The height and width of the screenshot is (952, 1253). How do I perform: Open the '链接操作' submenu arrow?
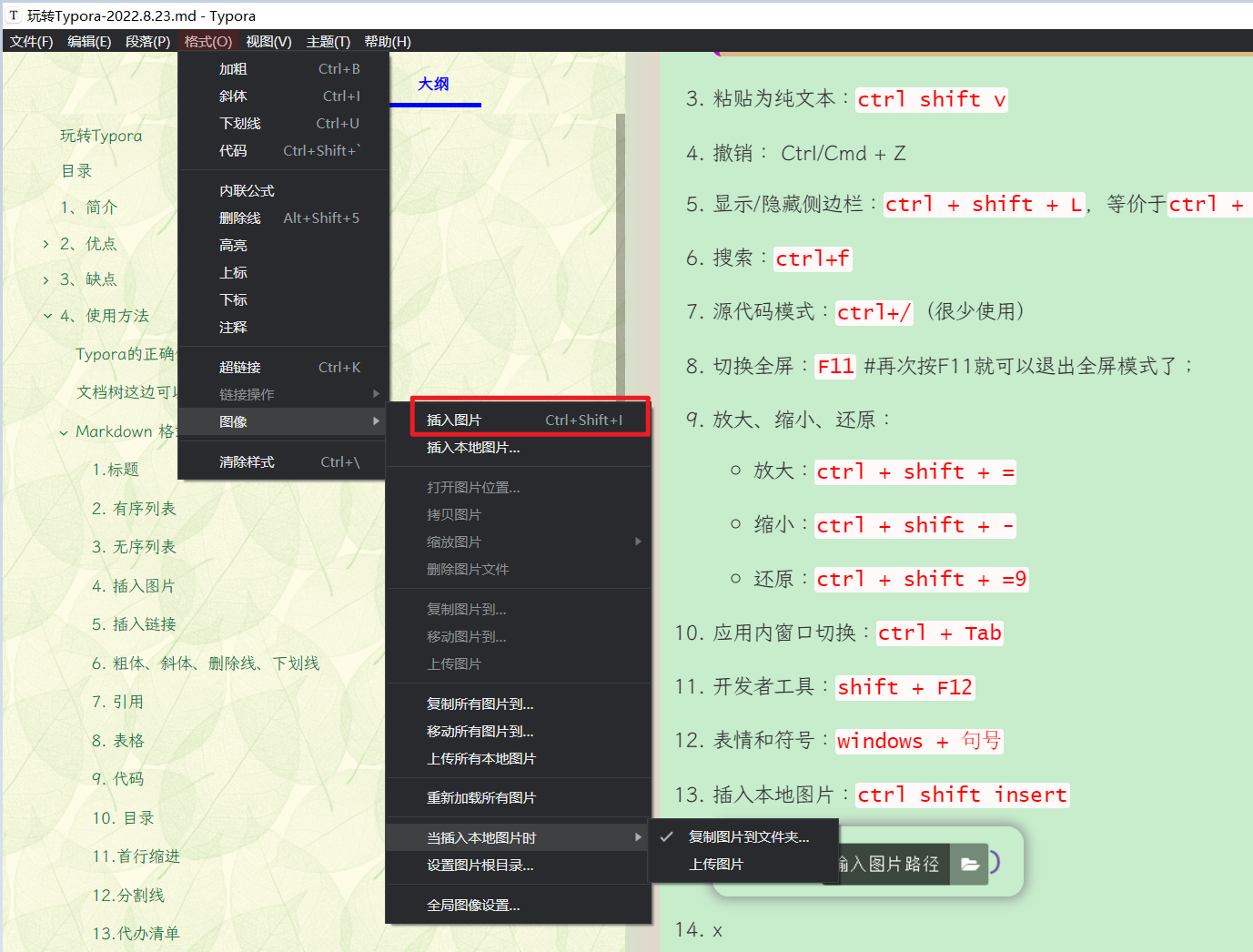click(x=376, y=394)
